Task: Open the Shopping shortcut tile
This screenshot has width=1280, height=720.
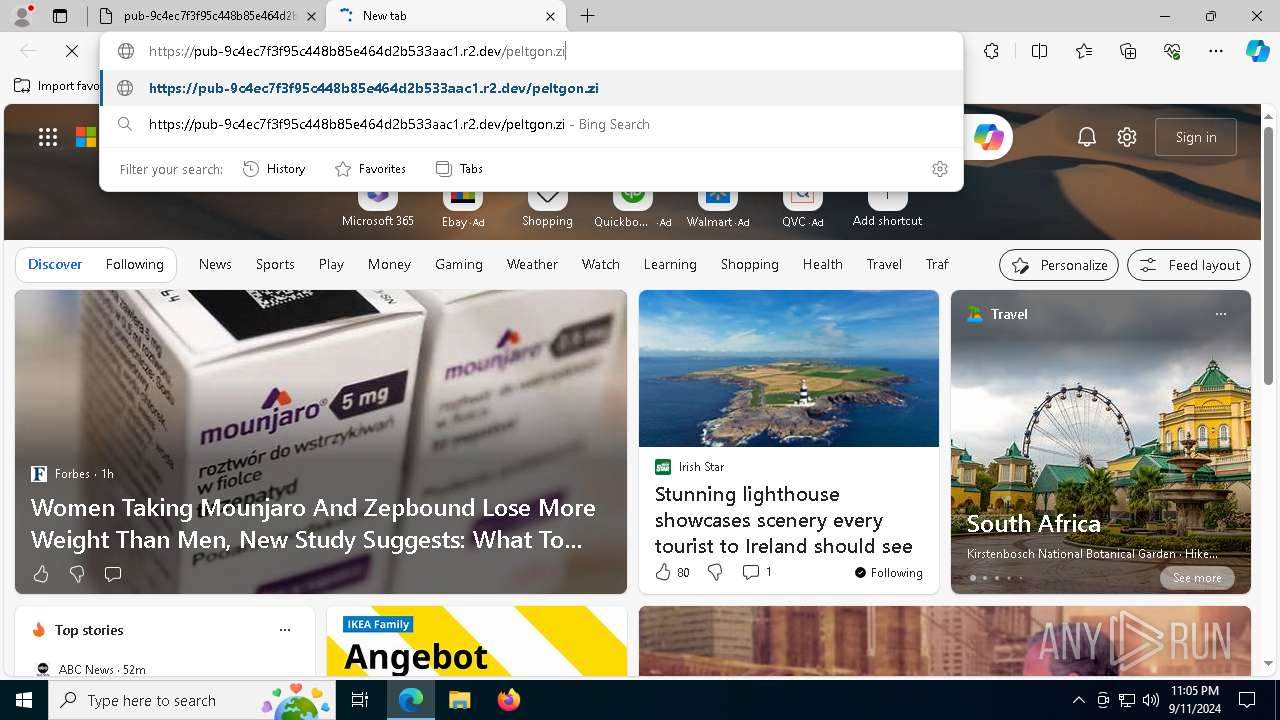Action: (x=547, y=206)
